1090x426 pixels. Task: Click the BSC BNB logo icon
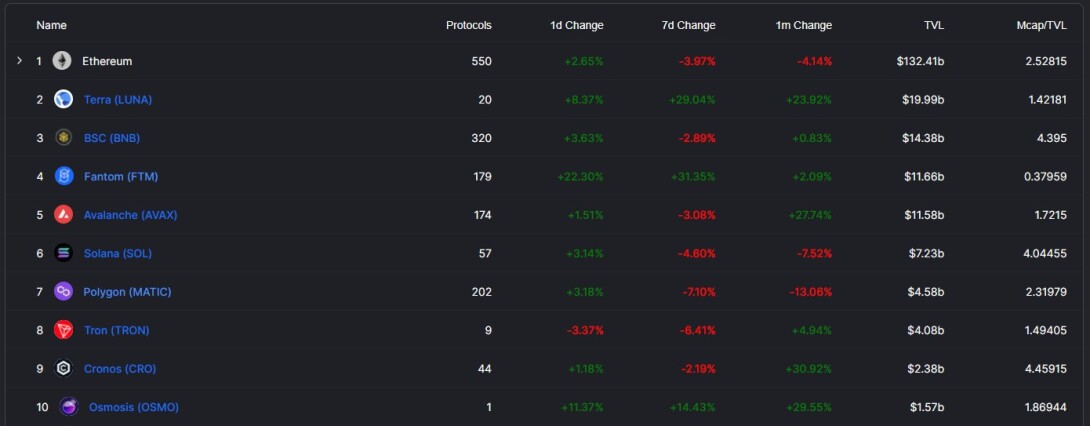point(63,138)
